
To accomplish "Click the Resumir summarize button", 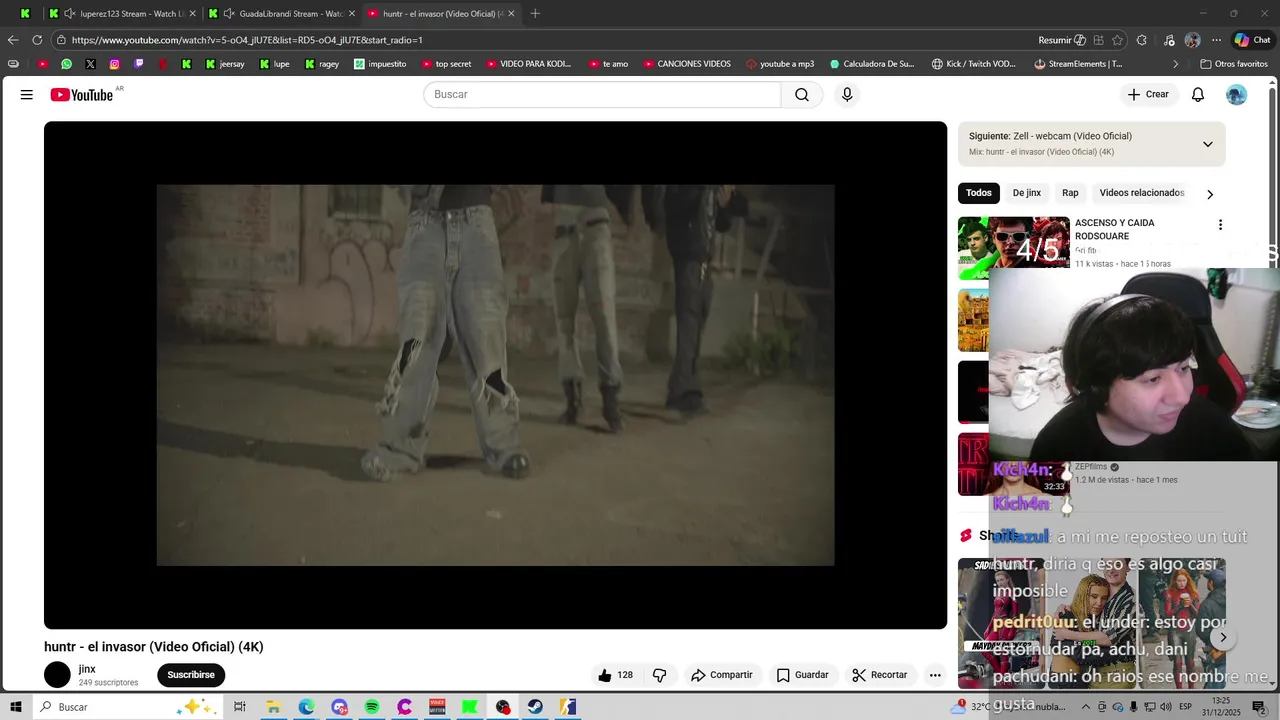I will pyautogui.click(x=1062, y=40).
